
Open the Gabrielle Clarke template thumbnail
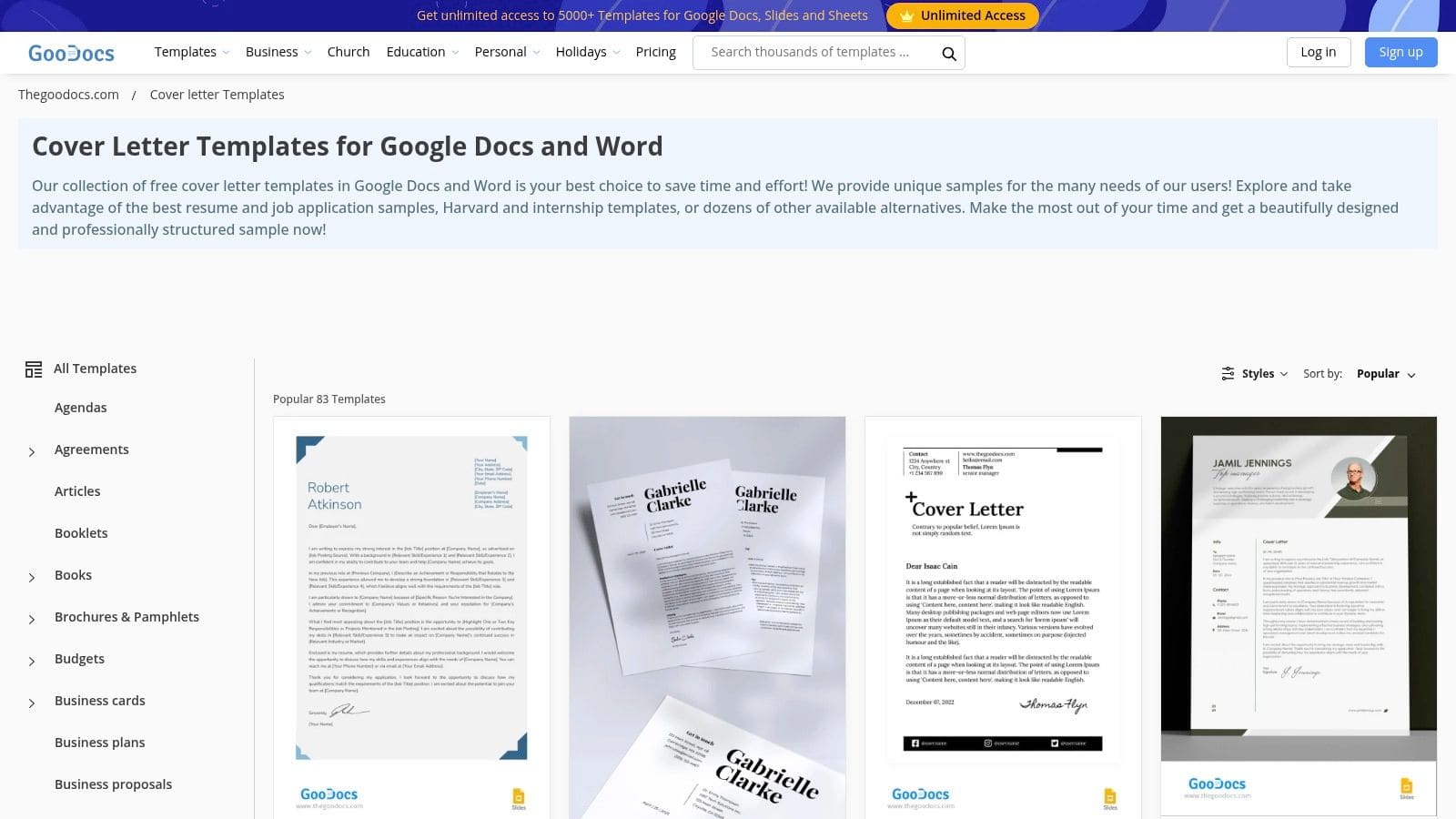coord(707,617)
